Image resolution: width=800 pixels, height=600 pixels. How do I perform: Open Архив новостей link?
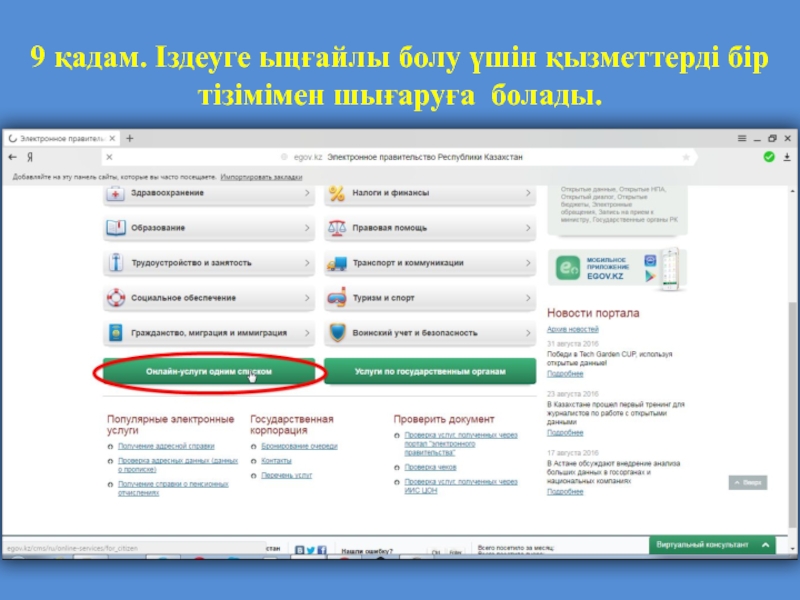pos(572,329)
